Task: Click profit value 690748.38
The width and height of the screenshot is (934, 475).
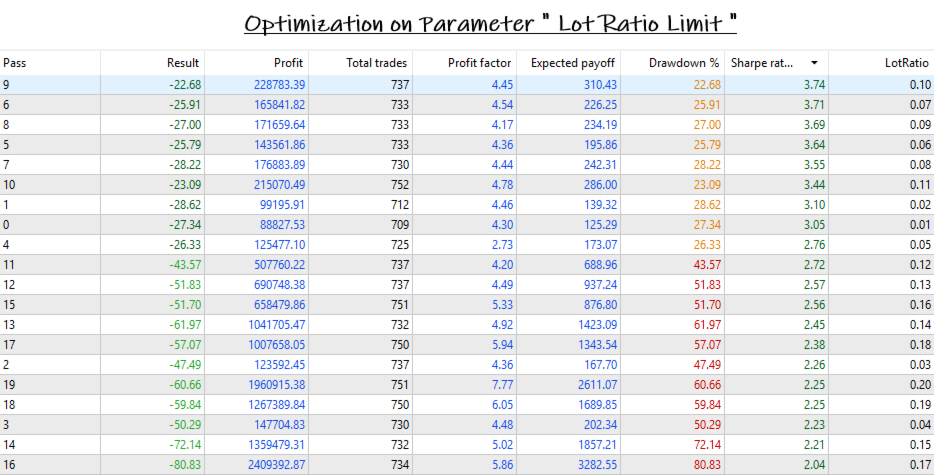Action: coord(279,285)
